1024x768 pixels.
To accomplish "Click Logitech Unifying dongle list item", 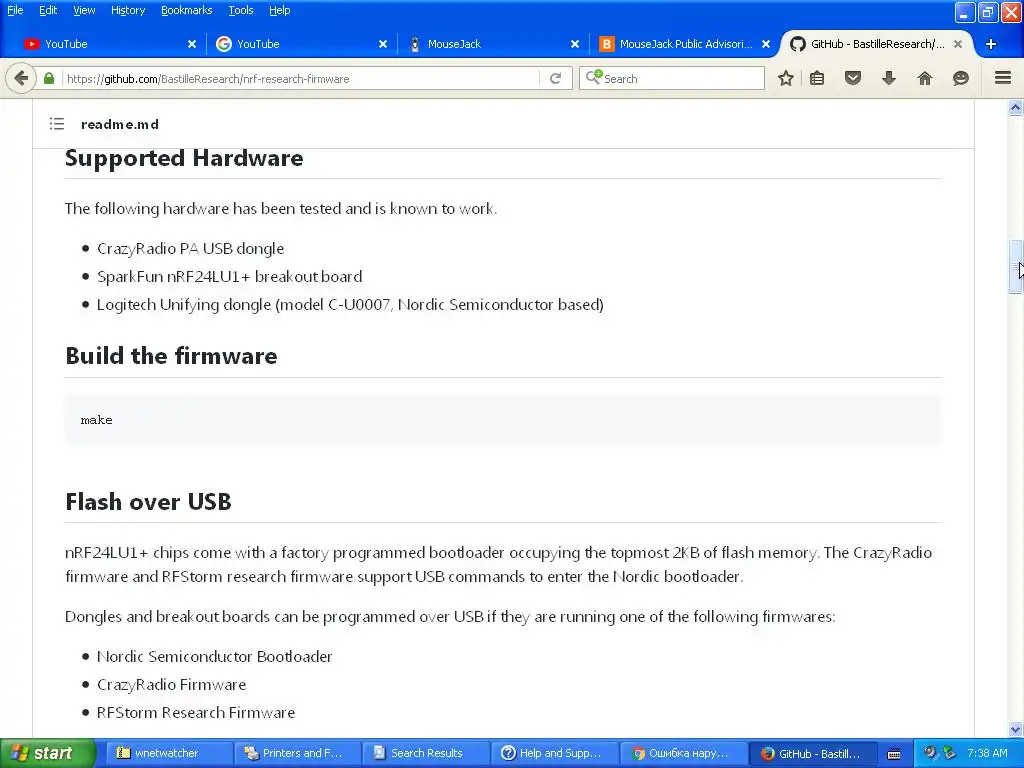I will pos(350,304).
